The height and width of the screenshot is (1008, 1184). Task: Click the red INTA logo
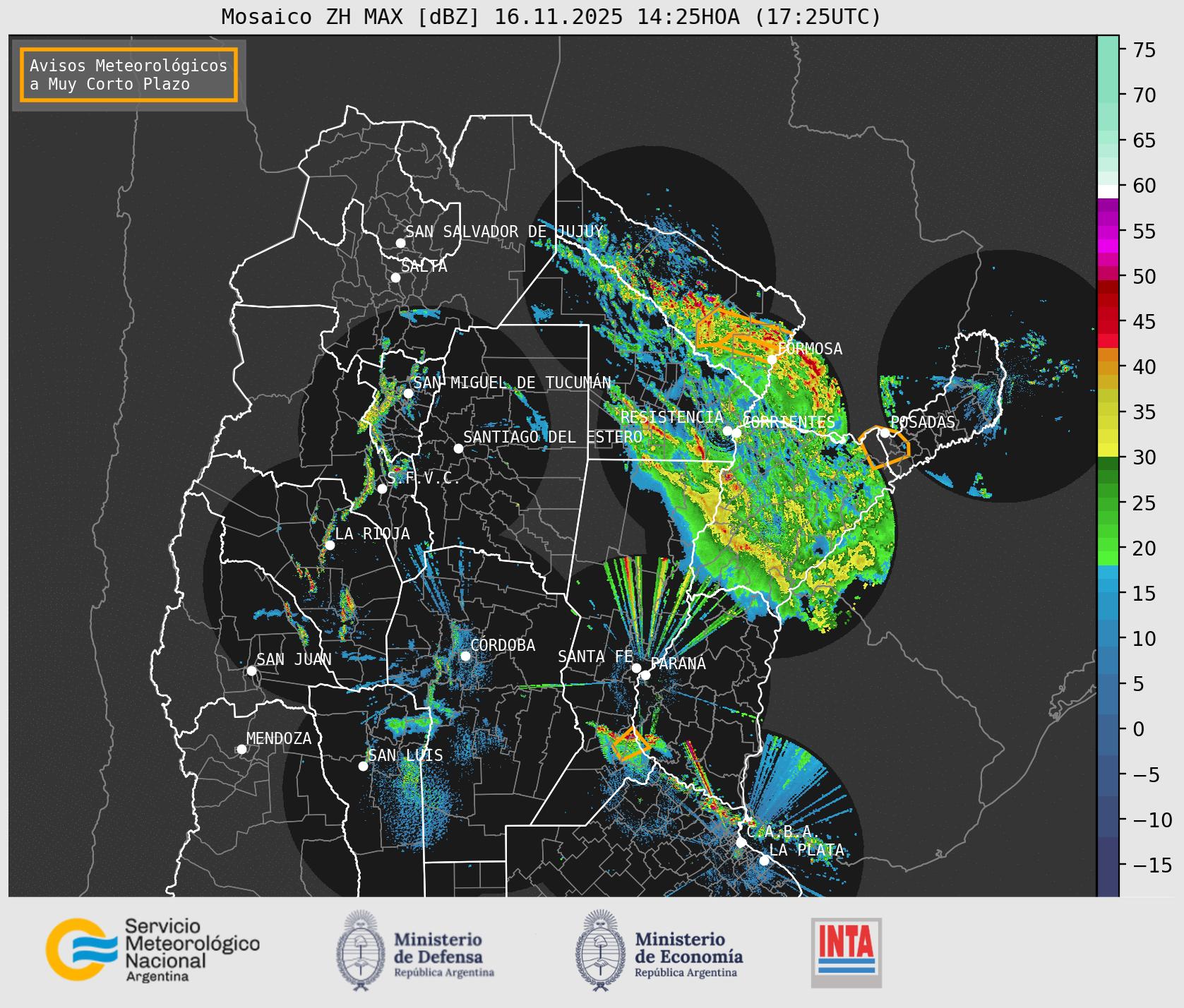(847, 952)
